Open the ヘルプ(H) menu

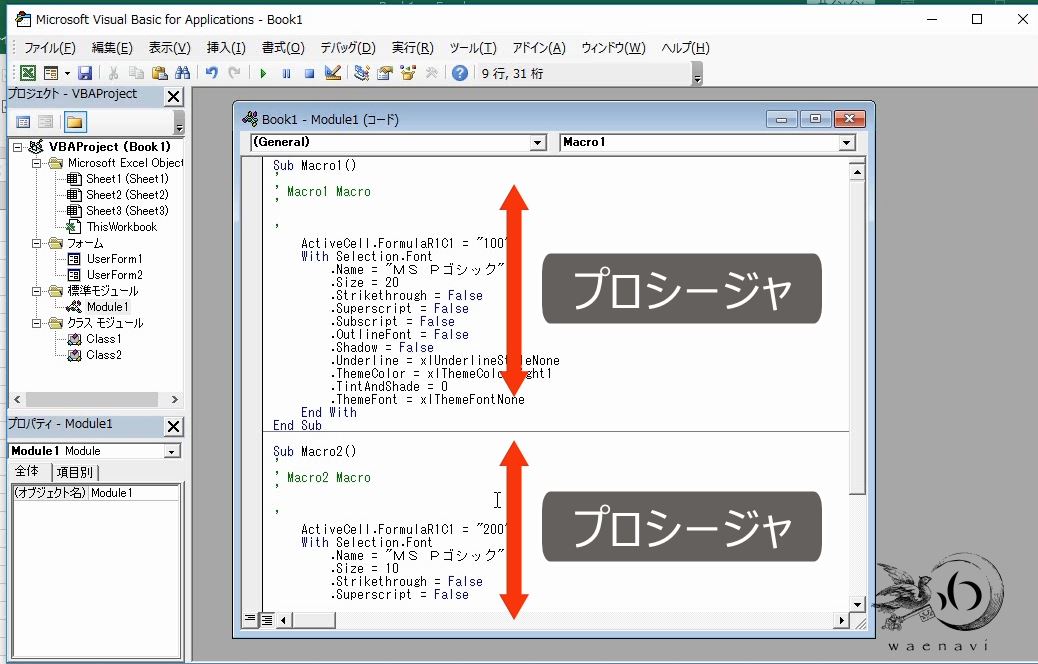685,48
